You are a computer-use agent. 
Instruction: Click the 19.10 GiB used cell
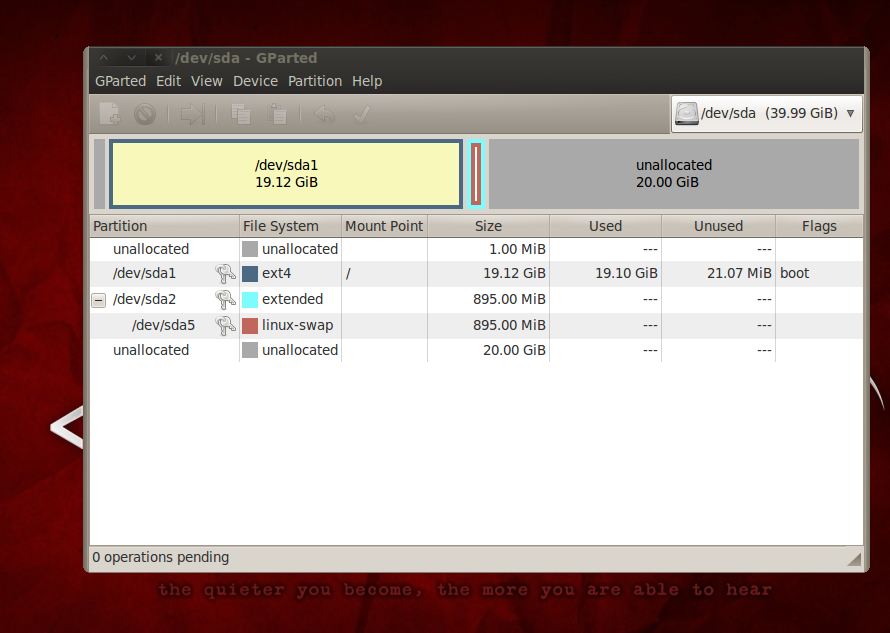point(626,274)
